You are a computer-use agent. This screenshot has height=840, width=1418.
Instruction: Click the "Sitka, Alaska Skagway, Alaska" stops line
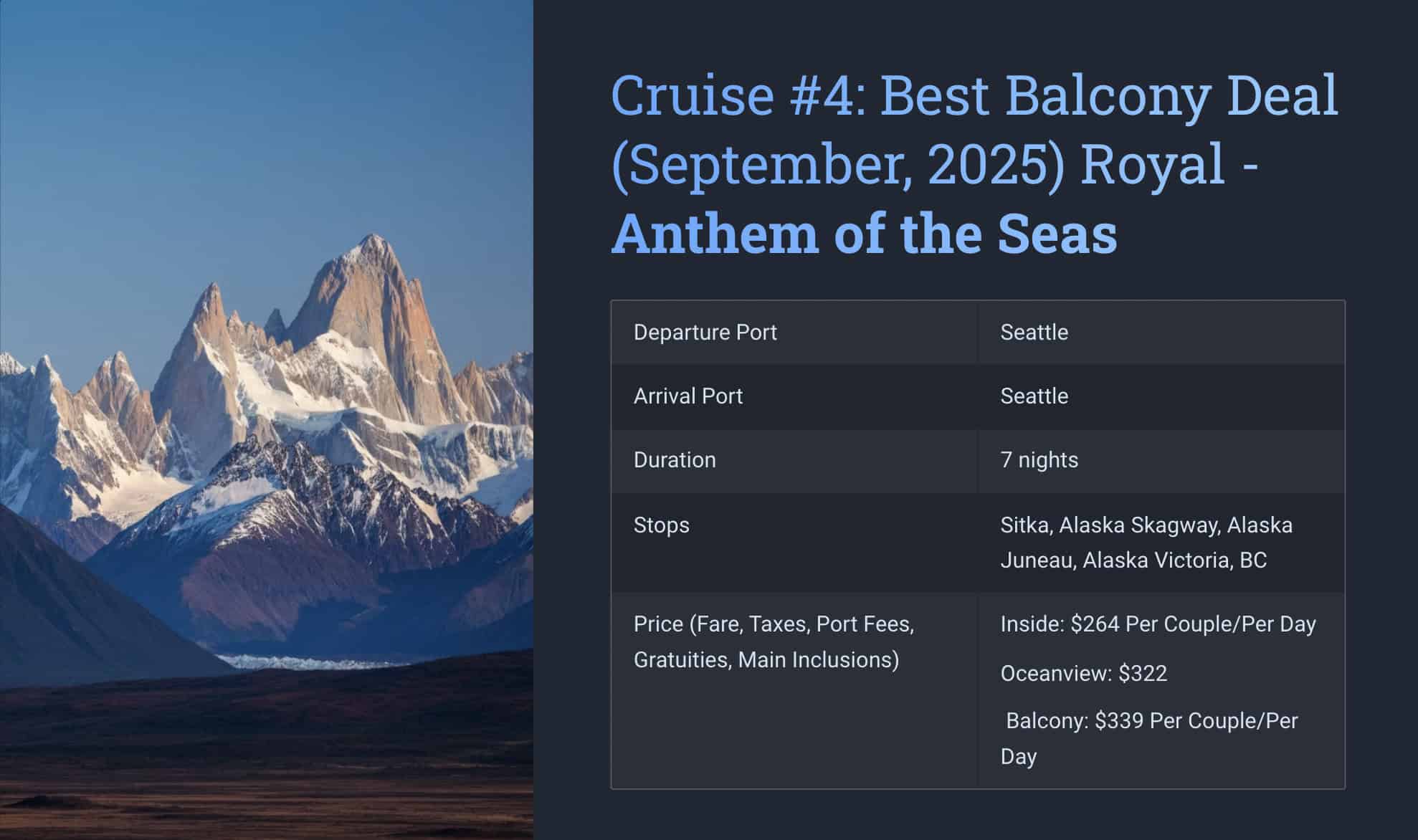click(1146, 525)
